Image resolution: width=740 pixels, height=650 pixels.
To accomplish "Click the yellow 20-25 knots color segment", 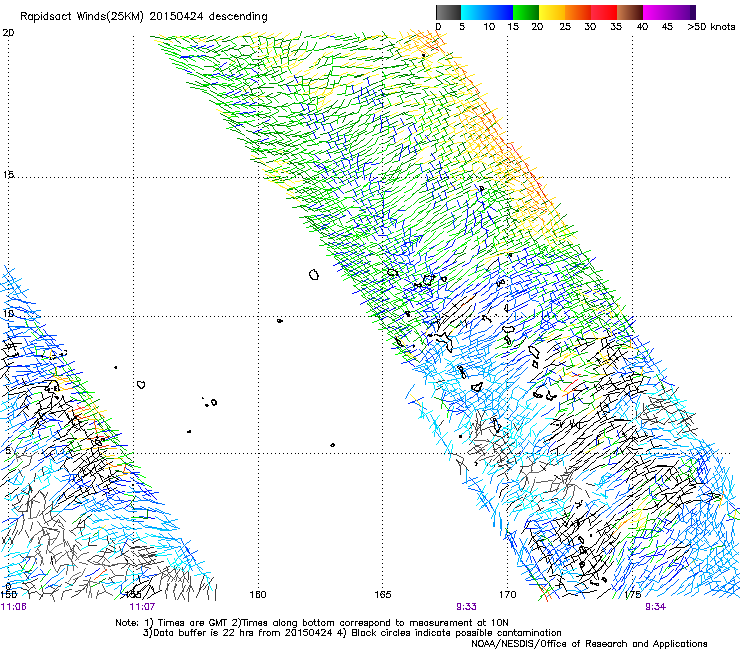I will point(552,12).
